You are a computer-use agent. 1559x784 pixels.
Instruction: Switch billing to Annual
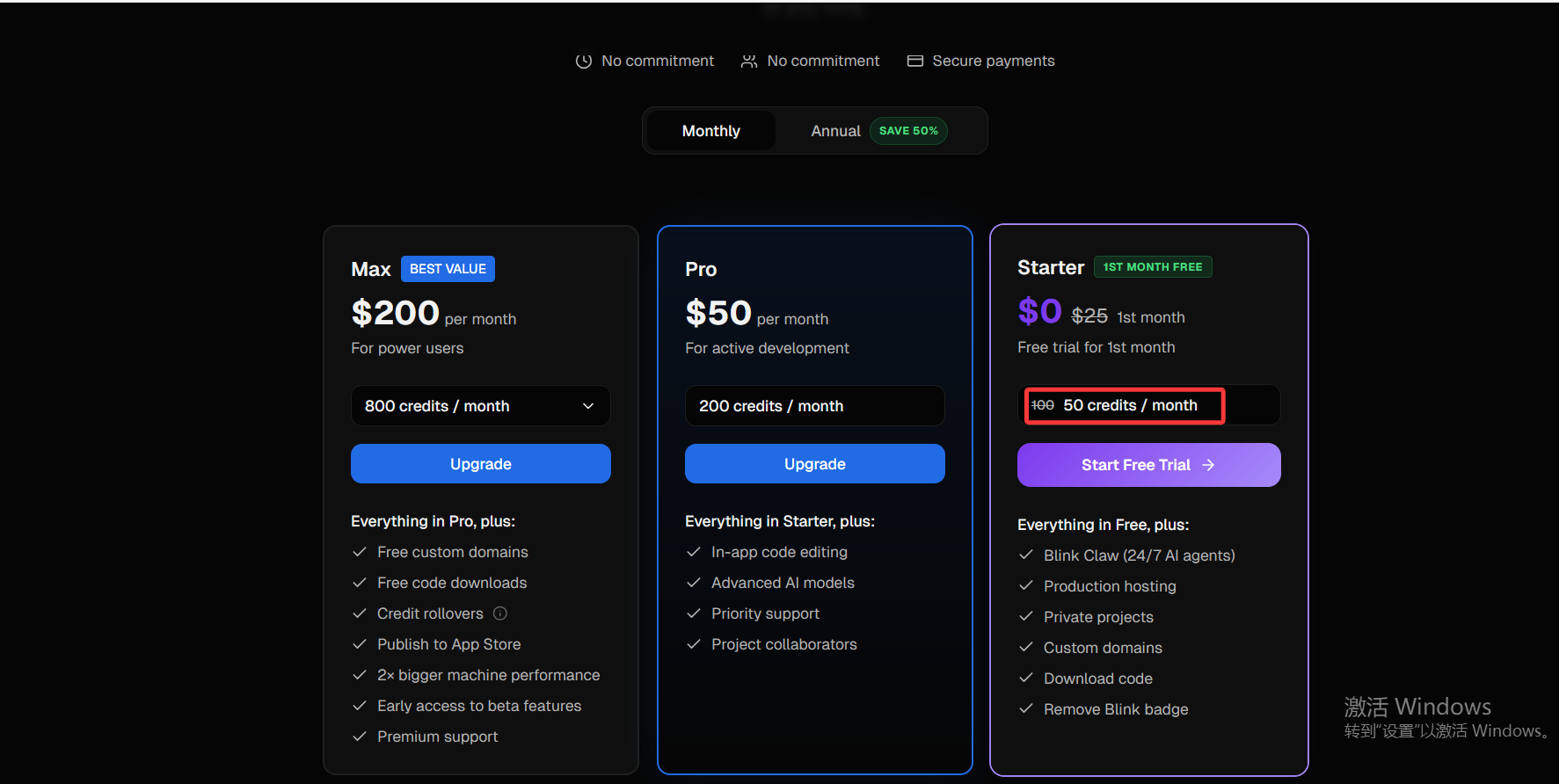pyautogui.click(x=835, y=131)
